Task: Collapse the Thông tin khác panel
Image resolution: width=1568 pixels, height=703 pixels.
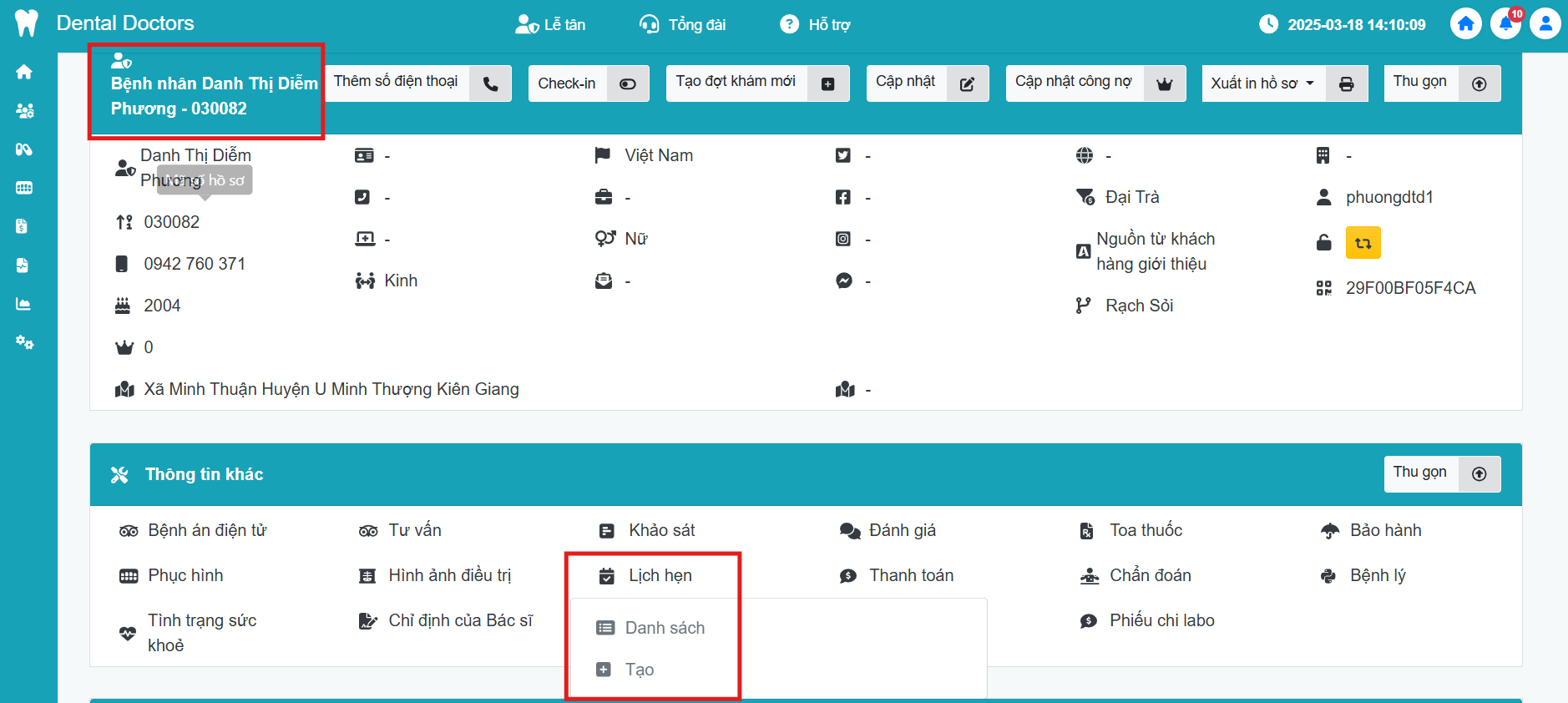Action: (x=1441, y=474)
